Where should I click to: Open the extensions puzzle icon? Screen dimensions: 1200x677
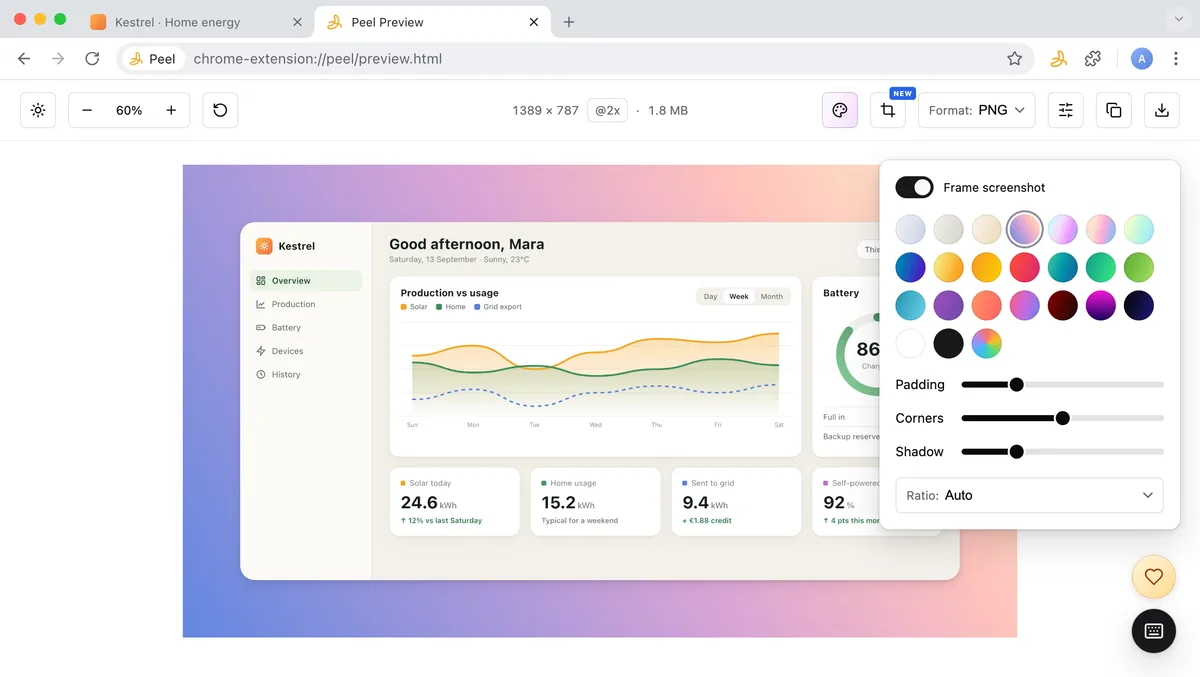[x=1093, y=59]
